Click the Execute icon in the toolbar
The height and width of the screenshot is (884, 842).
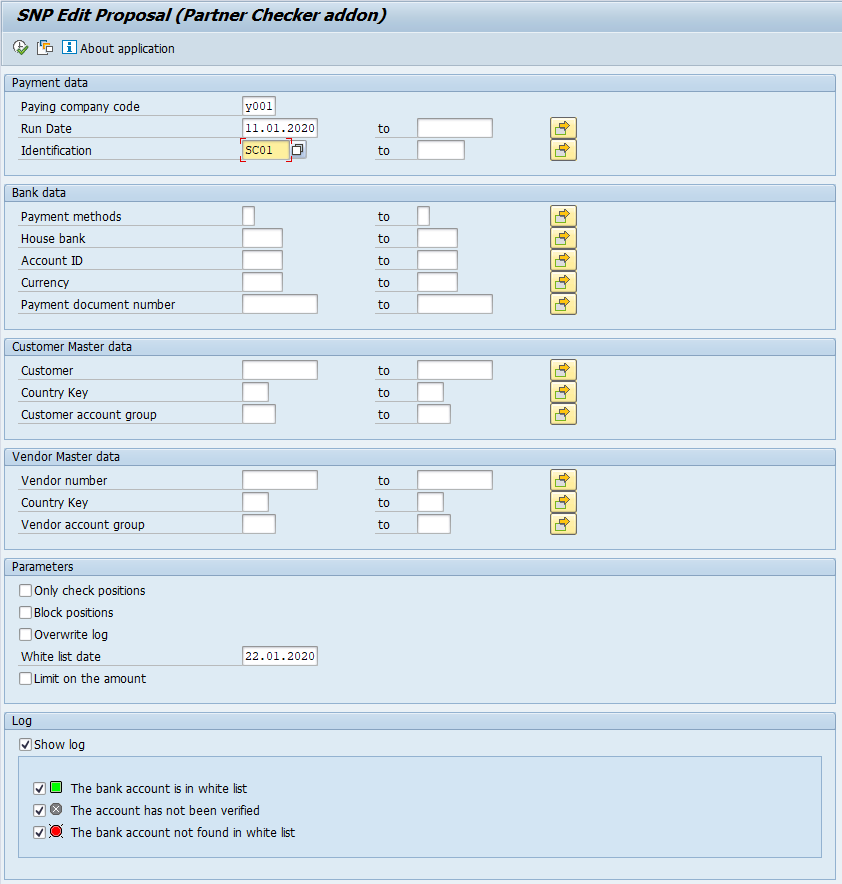click(x=21, y=48)
